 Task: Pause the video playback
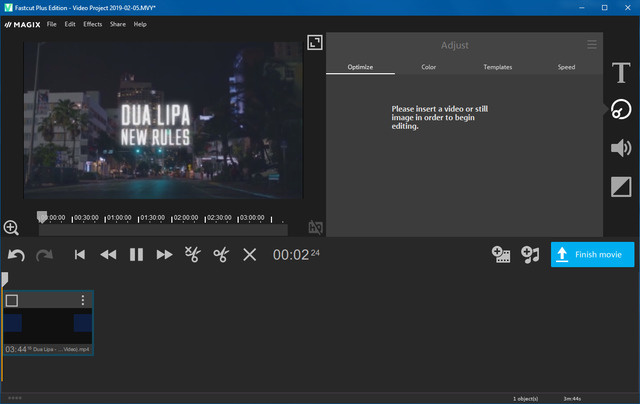tap(136, 254)
